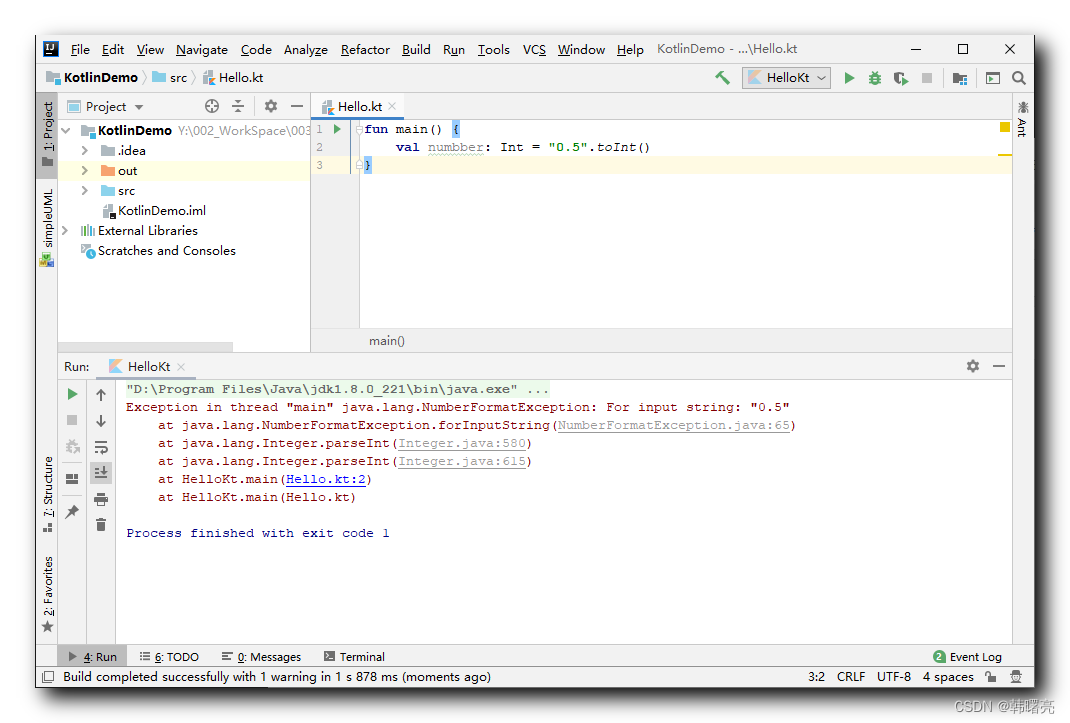
Task: Open the VCS menu
Action: [x=534, y=49]
